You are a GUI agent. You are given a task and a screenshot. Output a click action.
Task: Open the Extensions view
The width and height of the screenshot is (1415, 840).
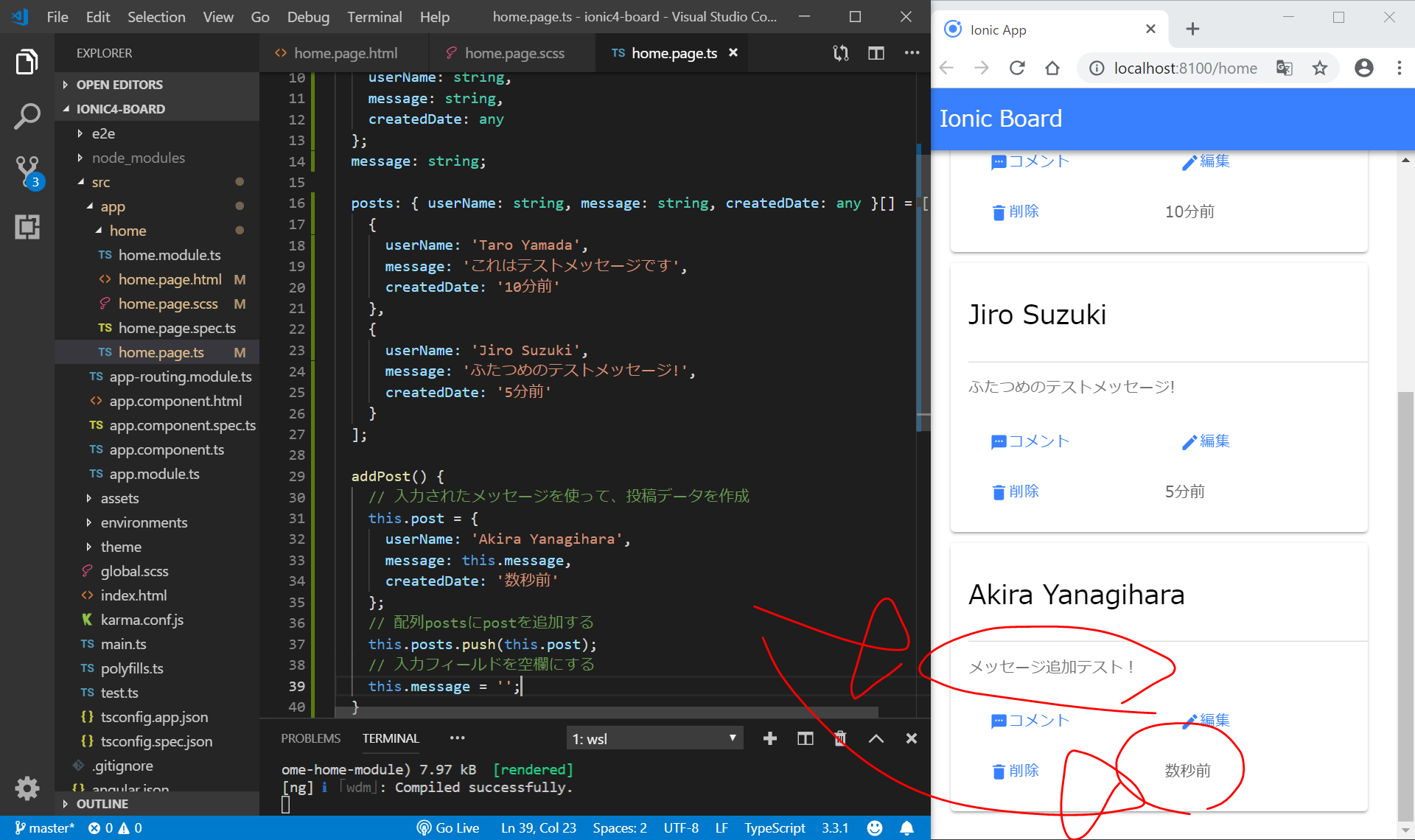[x=27, y=227]
